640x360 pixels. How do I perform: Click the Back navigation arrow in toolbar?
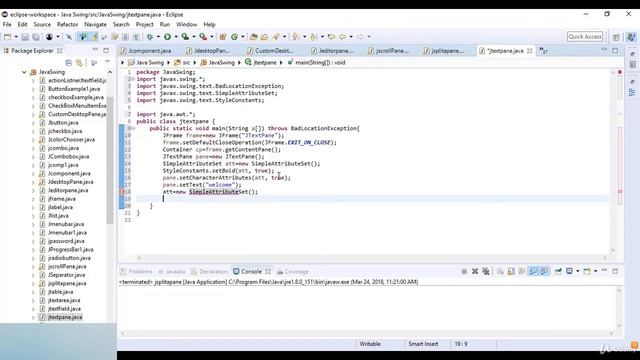tap(342, 37)
